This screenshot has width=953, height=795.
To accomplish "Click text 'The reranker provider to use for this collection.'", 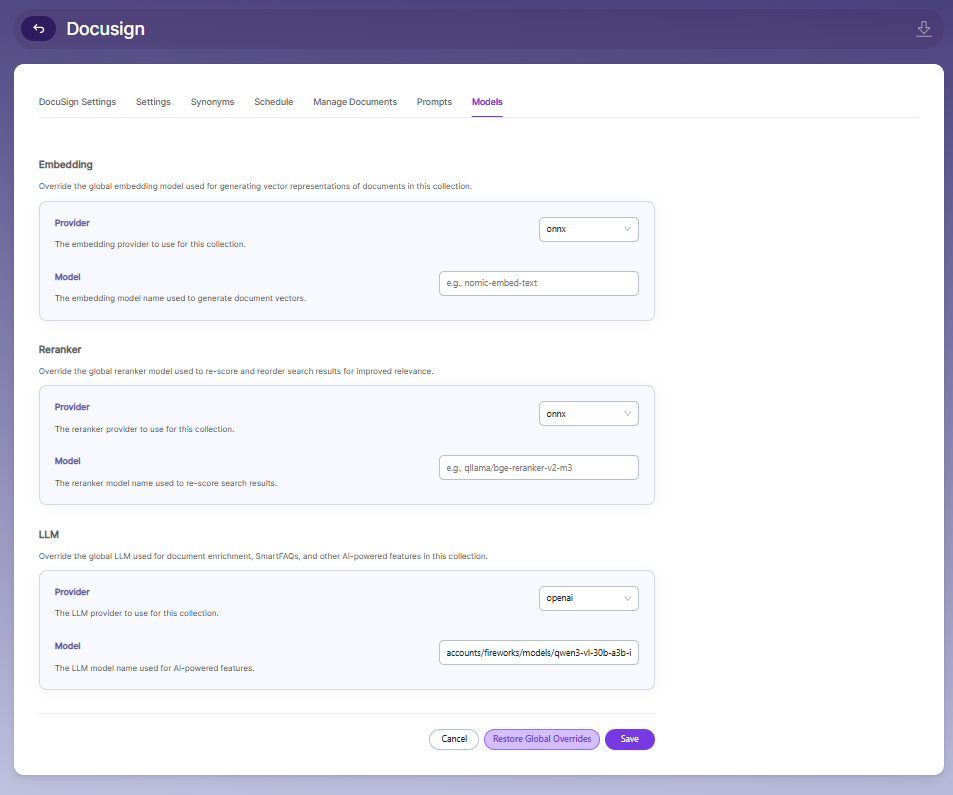I will pyautogui.click(x=145, y=429).
